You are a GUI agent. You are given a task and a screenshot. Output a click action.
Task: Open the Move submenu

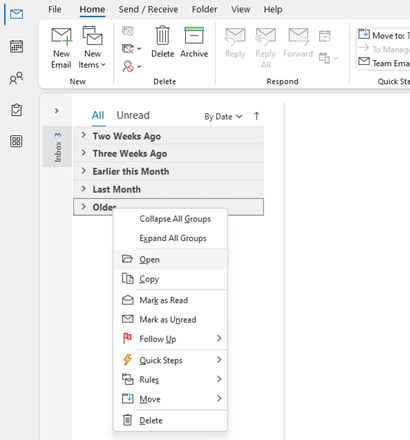click(x=171, y=399)
